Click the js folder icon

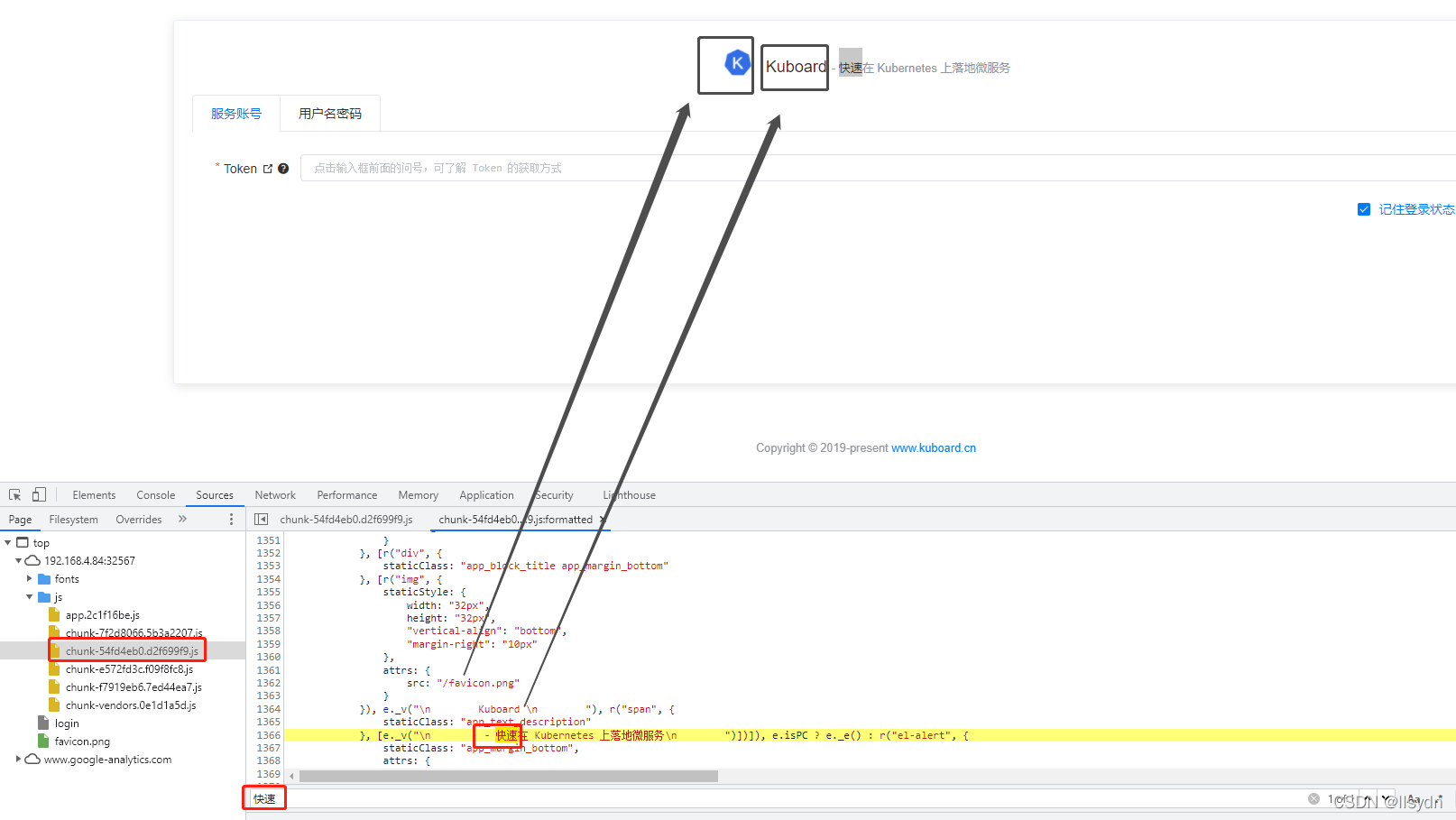tap(43, 597)
